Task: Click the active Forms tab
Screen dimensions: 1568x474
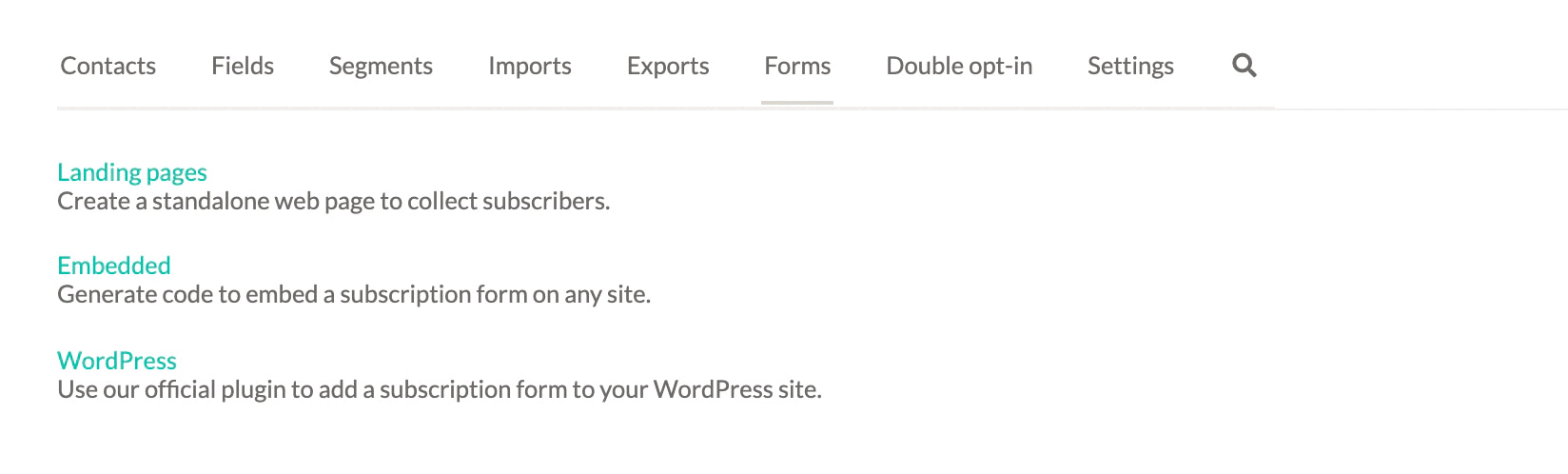Action: [x=797, y=66]
